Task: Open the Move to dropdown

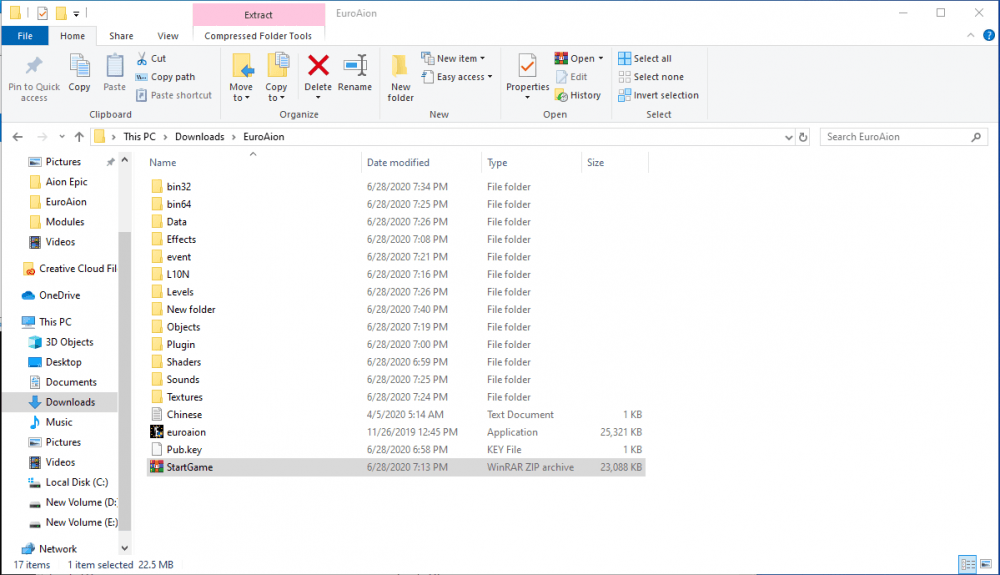Action: pos(241,93)
